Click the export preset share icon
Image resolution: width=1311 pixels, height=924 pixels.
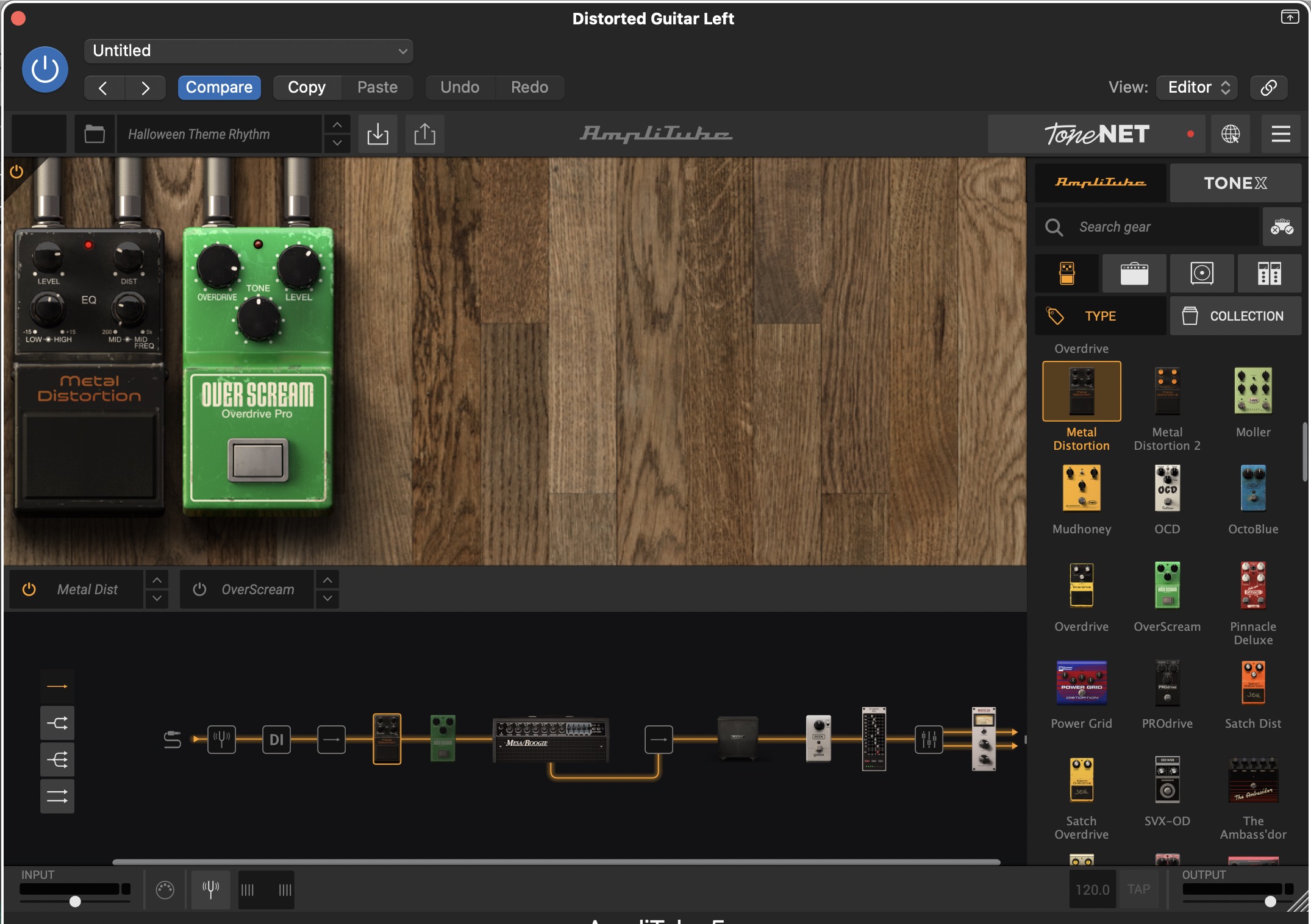(x=424, y=134)
